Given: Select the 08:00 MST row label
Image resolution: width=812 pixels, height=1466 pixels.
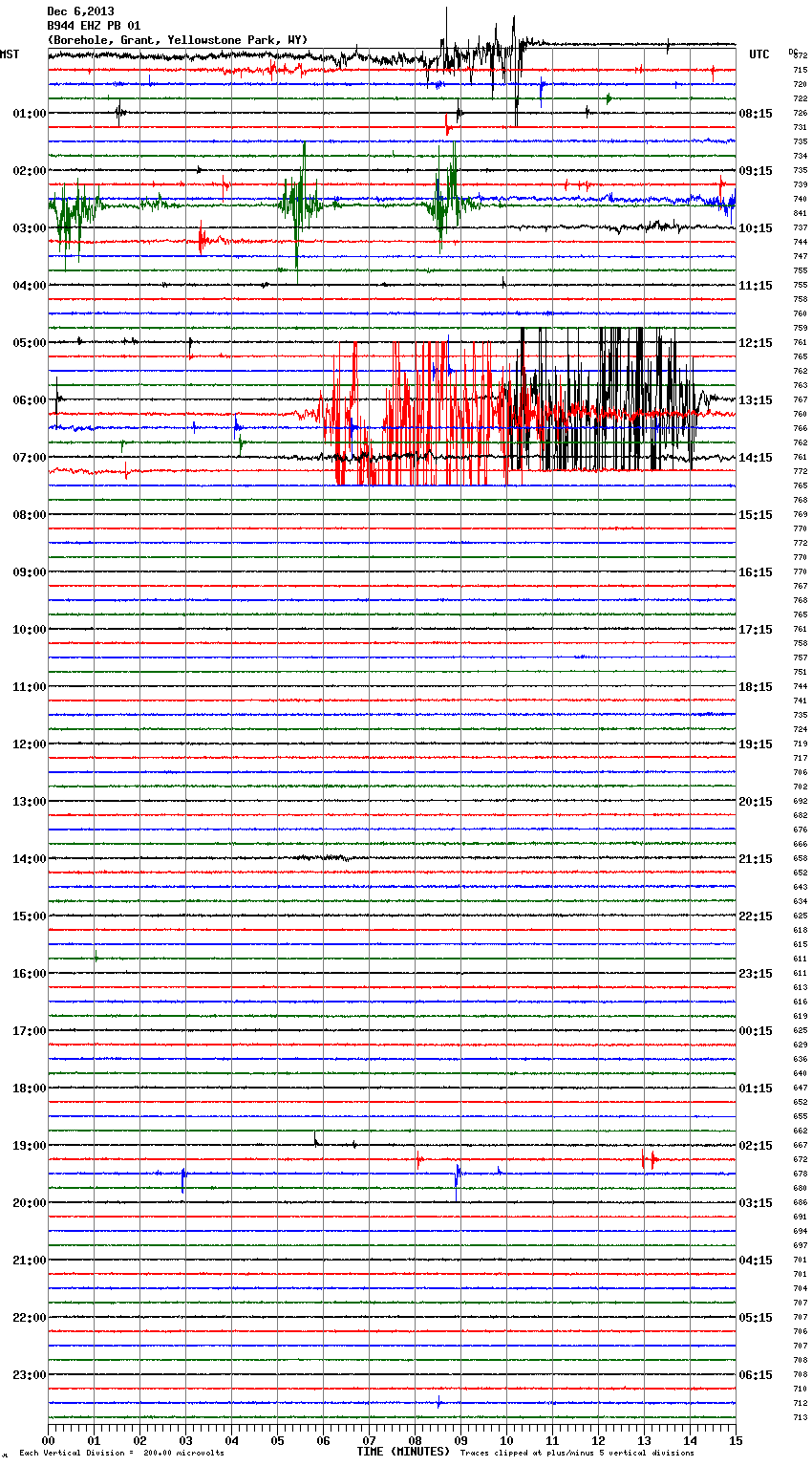Looking at the screenshot, I should pos(29,515).
